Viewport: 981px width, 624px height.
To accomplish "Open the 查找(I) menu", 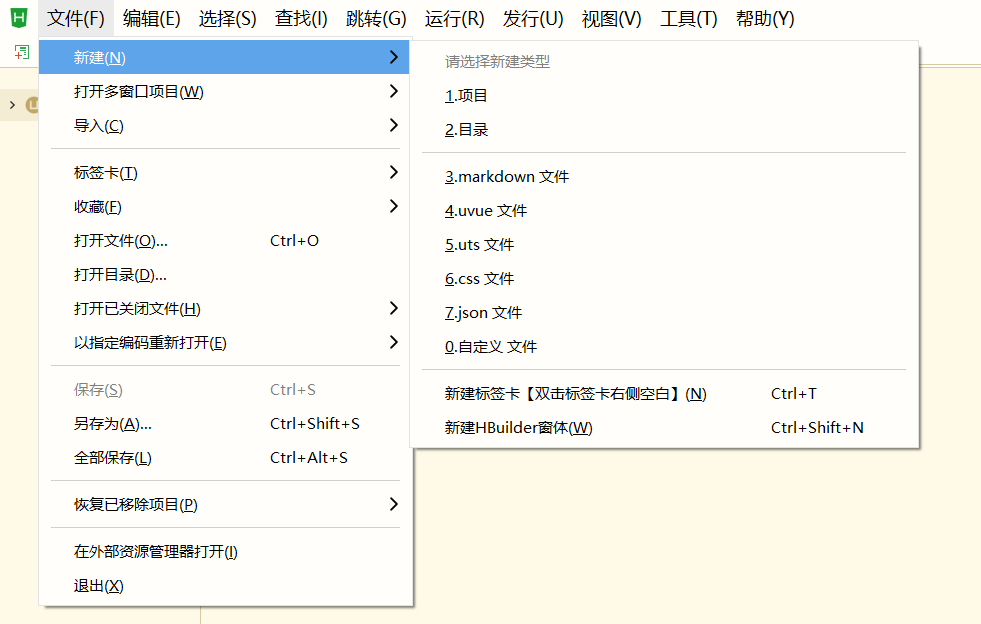I will [x=301, y=19].
